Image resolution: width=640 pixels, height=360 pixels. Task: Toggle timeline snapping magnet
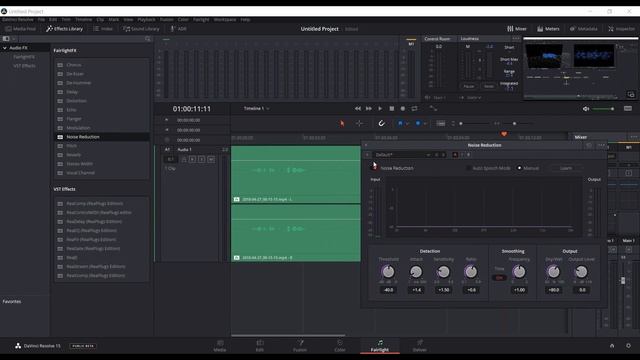click(x=381, y=123)
